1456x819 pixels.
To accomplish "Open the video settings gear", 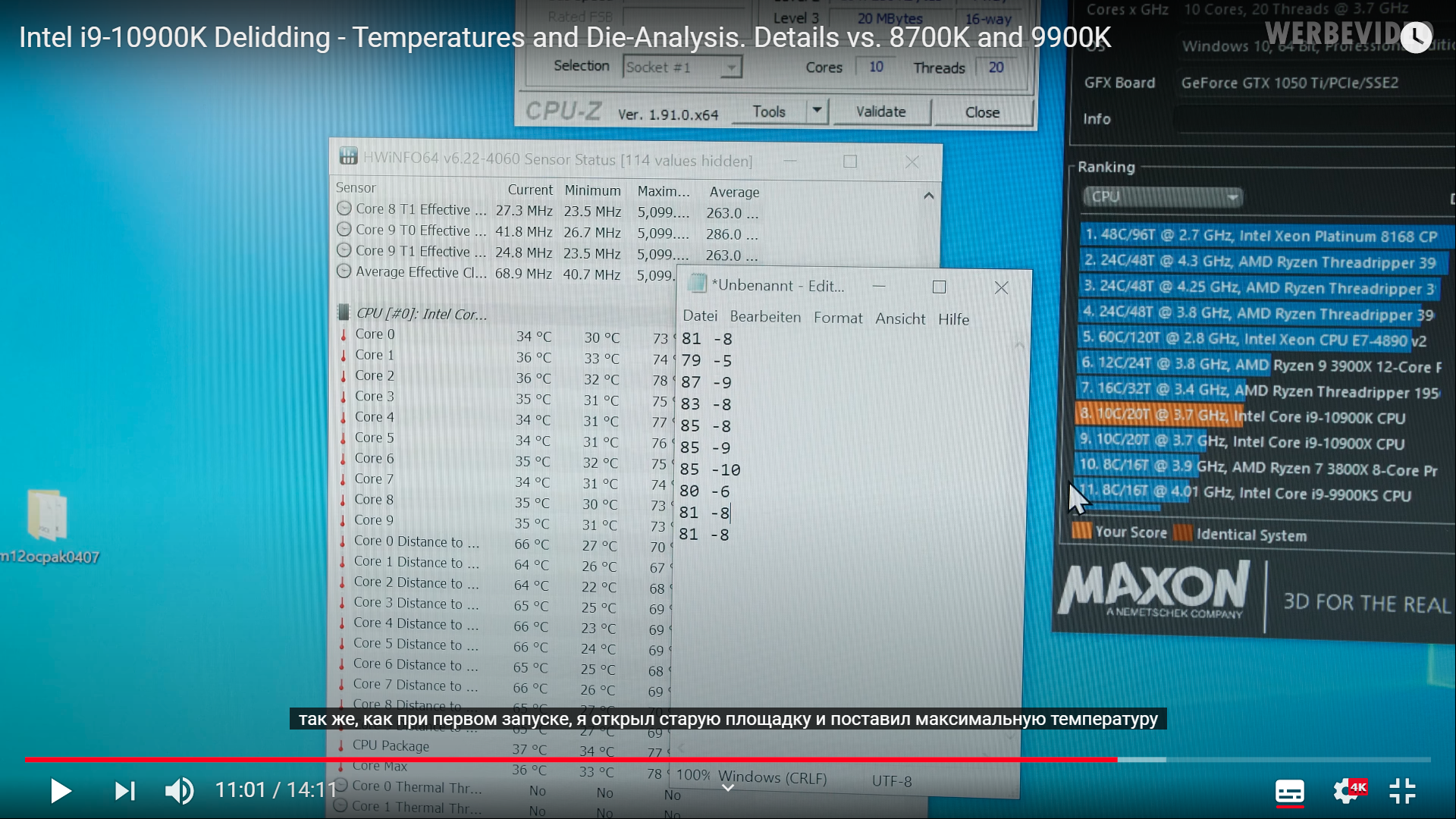I will (x=1347, y=791).
